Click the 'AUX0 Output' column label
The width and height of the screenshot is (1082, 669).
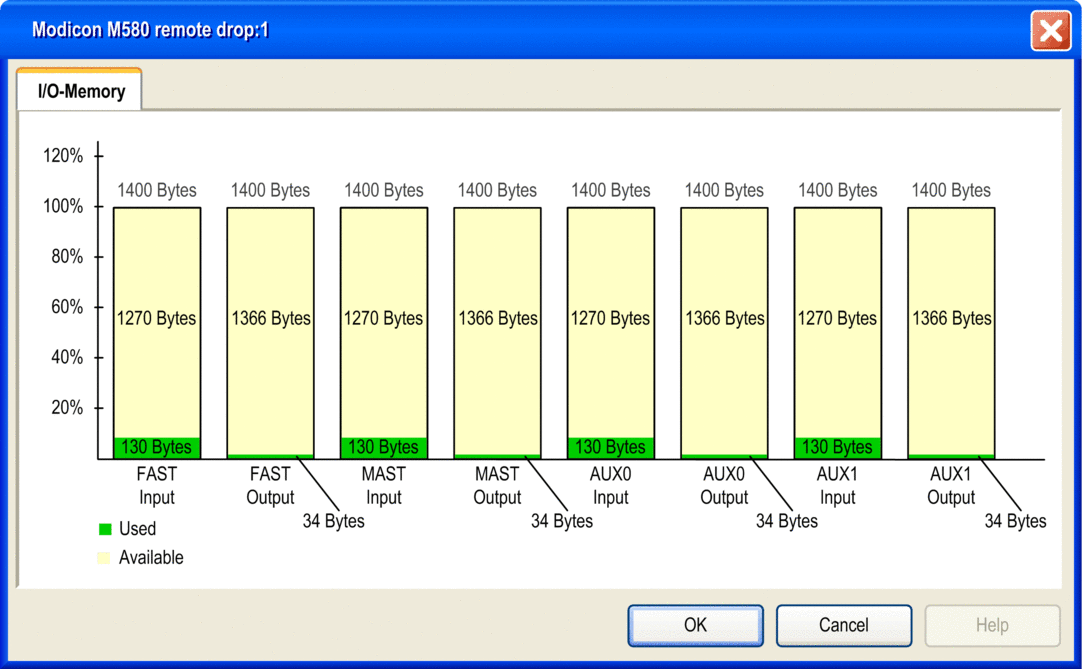pyautogui.click(x=724, y=485)
